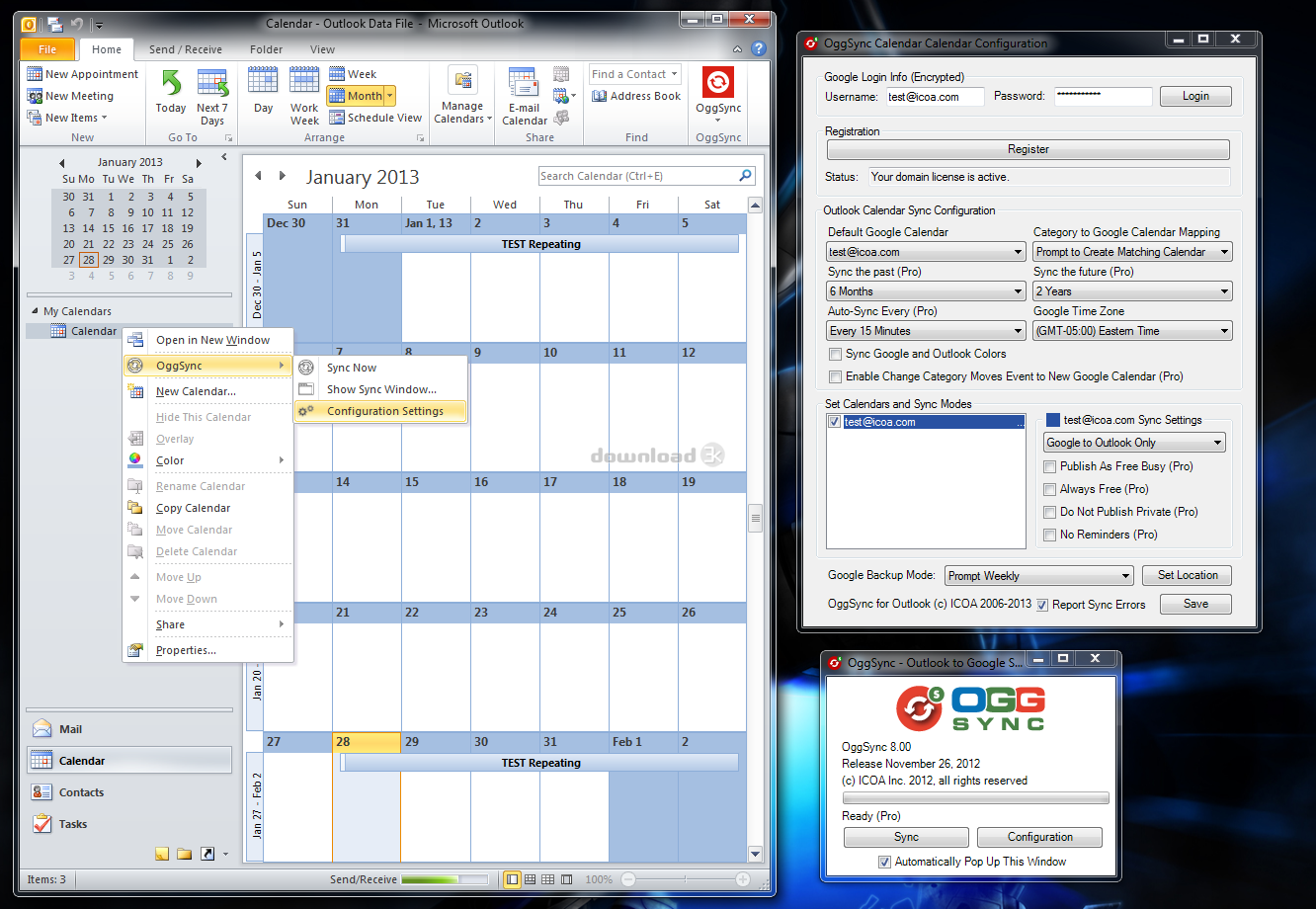
Task: Click the zoom slider in Outlook status bar
Action: (x=687, y=879)
